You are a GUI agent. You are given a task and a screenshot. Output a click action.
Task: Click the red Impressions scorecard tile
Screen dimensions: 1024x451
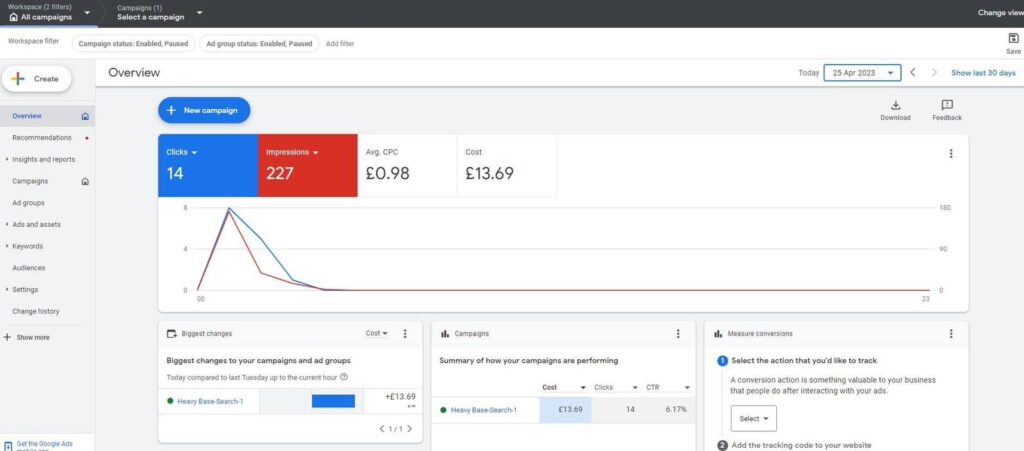[308, 165]
